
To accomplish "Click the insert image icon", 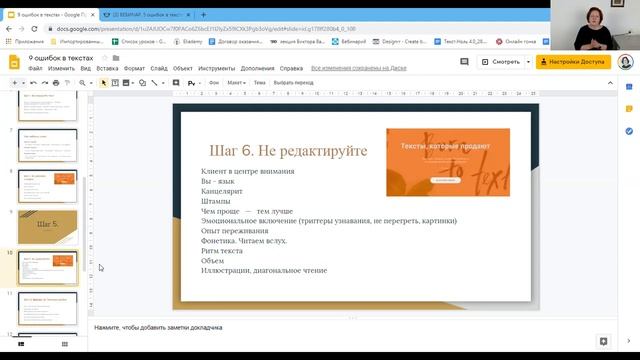I will [x=126, y=83].
